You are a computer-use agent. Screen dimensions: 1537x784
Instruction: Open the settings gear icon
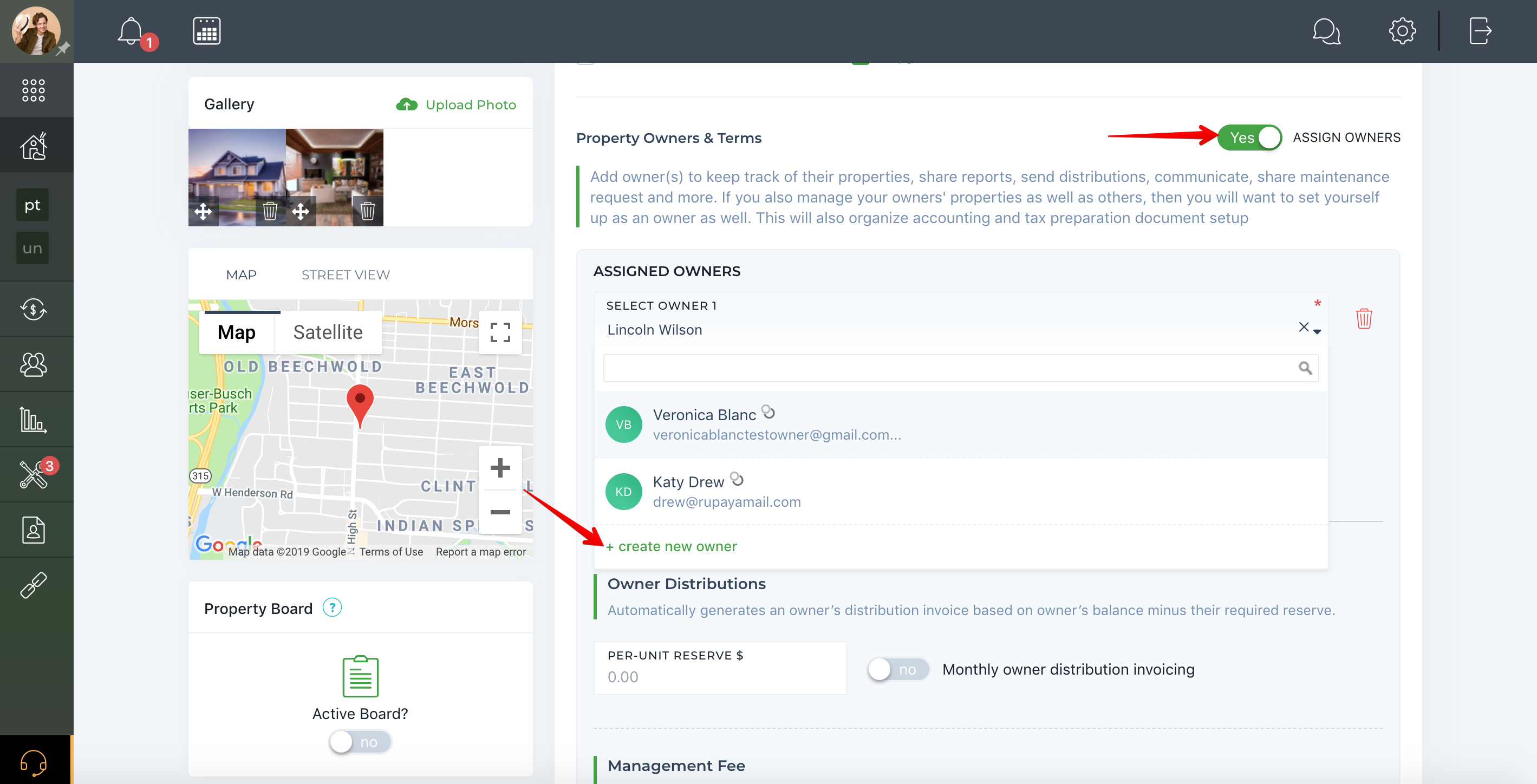(x=1402, y=31)
